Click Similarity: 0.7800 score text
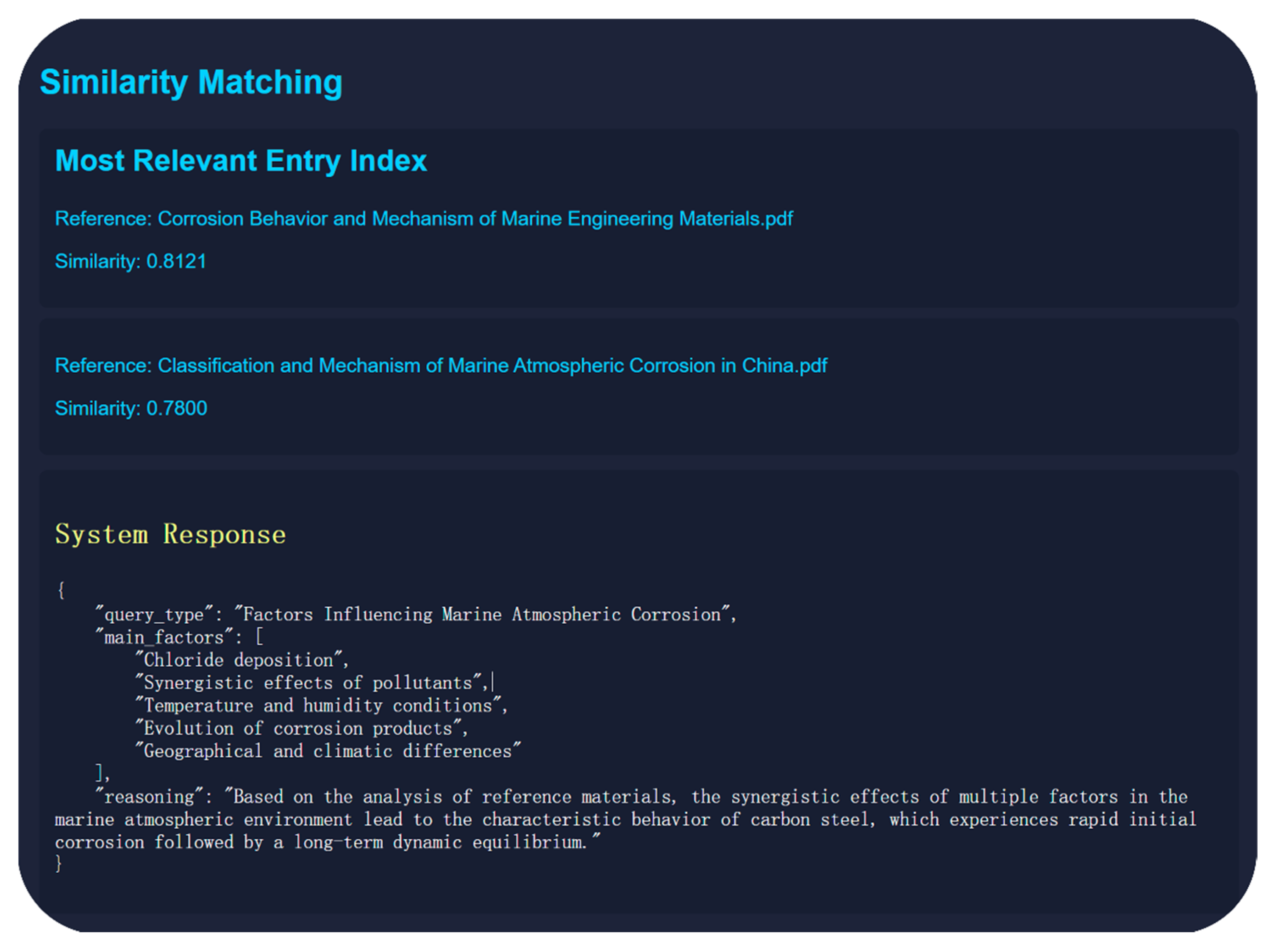1275x952 pixels. coord(131,408)
